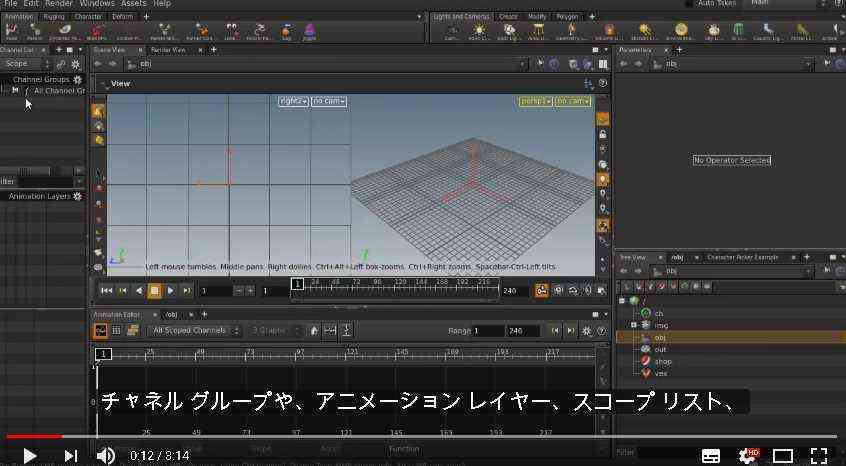Image resolution: width=846 pixels, height=466 pixels.
Task: Click the viewport lock icon on right toolbar
Action: click(603, 134)
